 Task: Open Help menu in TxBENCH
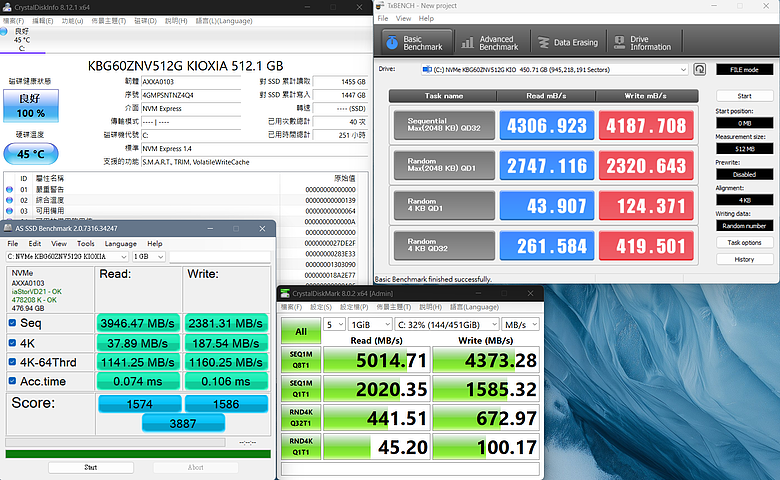click(426, 18)
